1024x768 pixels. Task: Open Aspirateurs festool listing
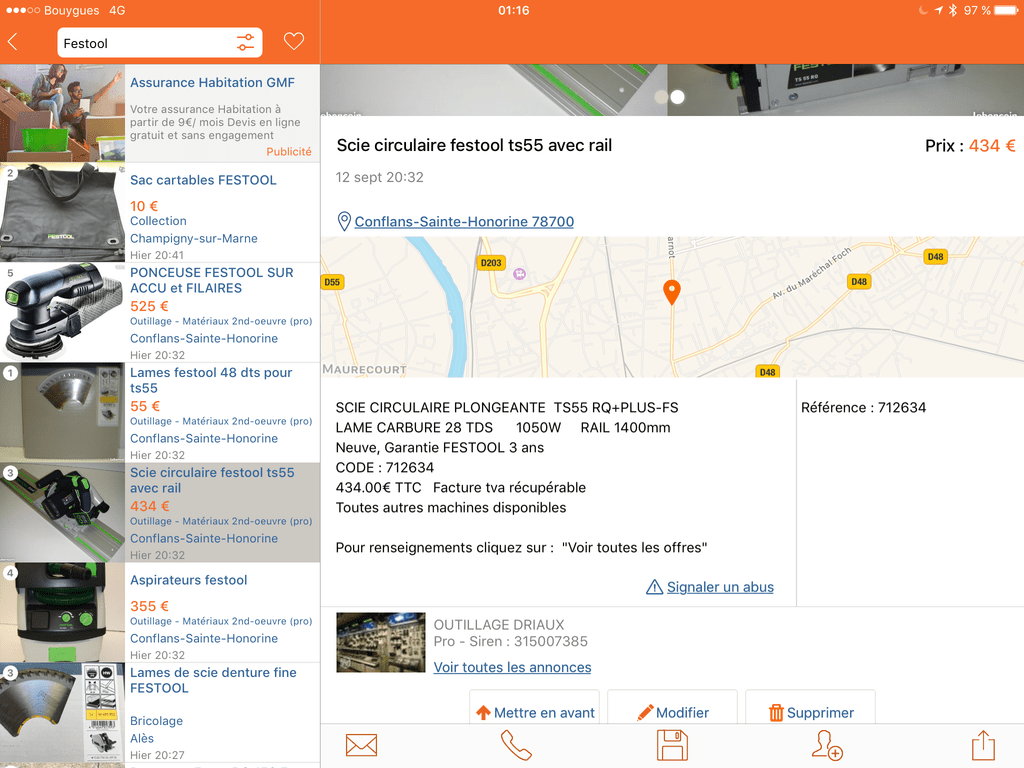[160, 613]
